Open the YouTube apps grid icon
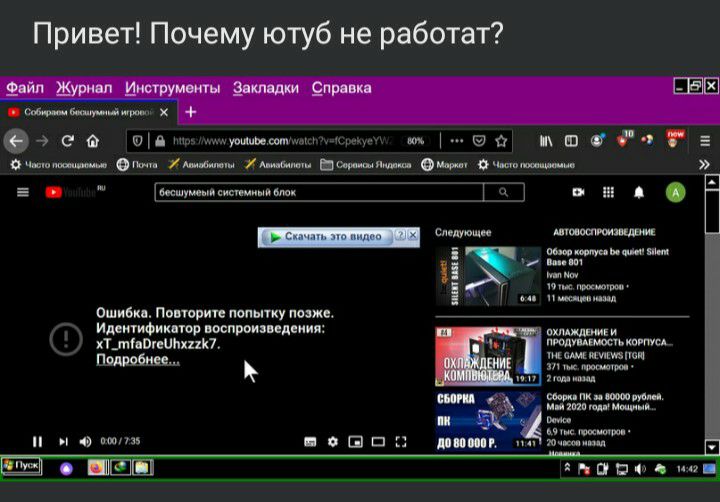This screenshot has width=720, height=502. pyautogui.click(x=608, y=192)
